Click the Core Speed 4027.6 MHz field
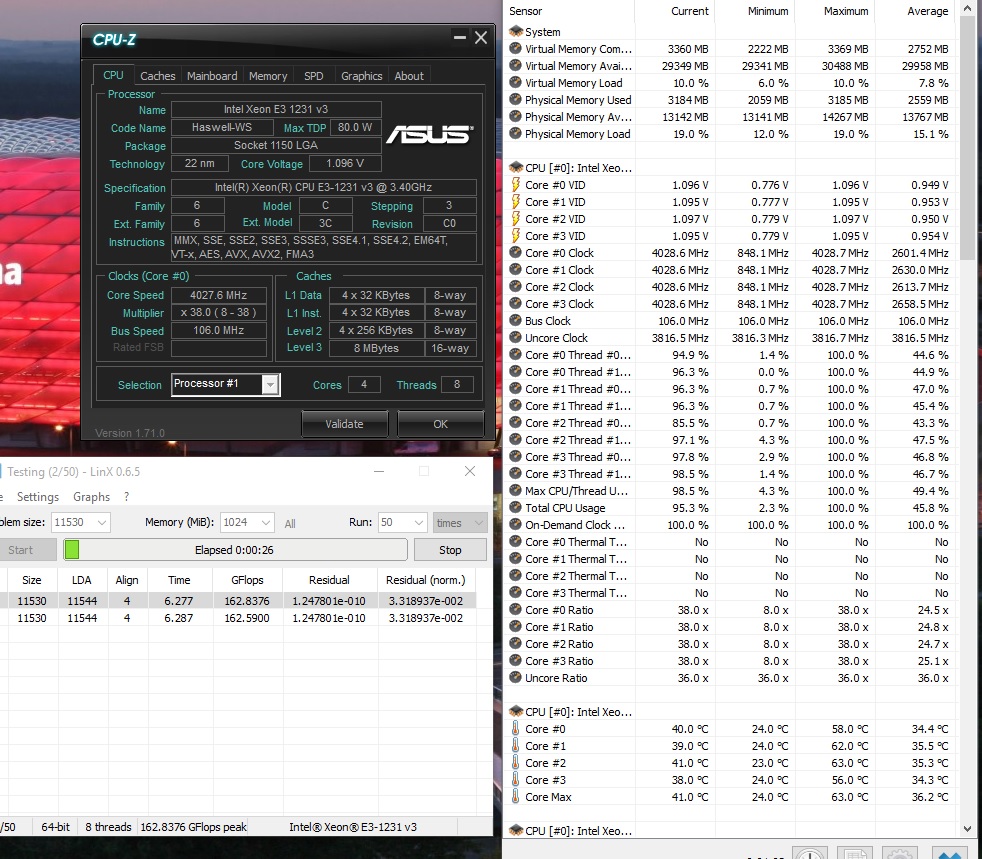Screen dimensions: 982x859 219,295
